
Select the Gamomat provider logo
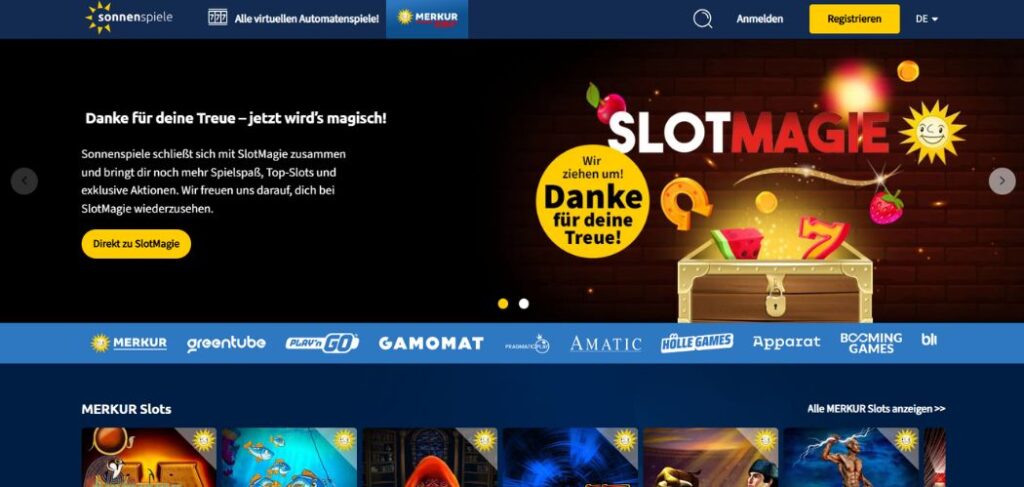pos(431,343)
